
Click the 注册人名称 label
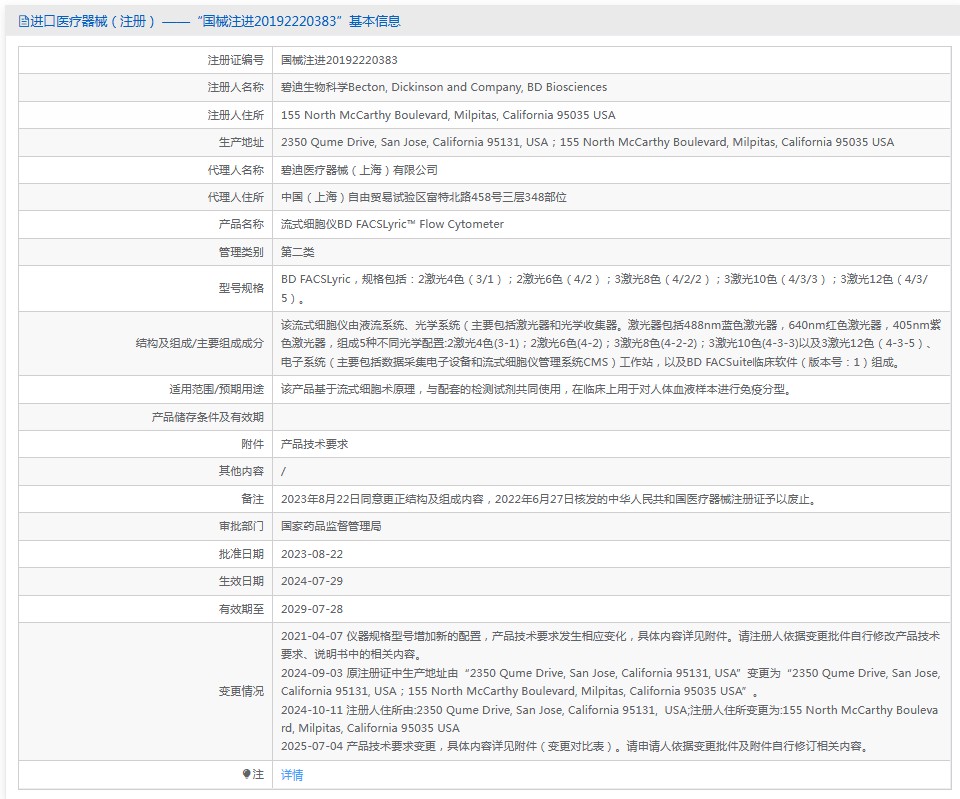tap(236, 87)
